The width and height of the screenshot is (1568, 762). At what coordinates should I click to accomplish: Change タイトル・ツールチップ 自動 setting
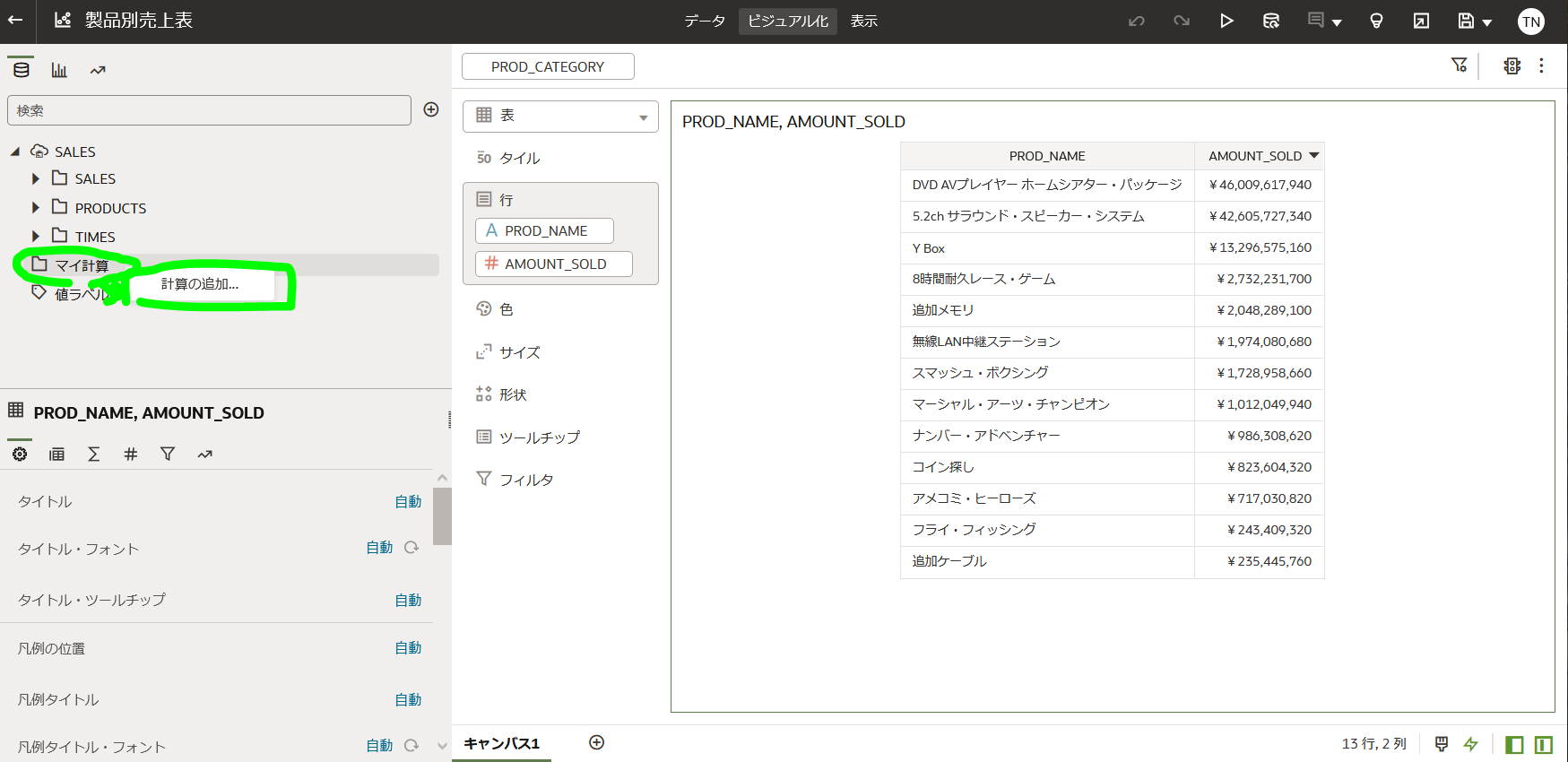coord(408,600)
